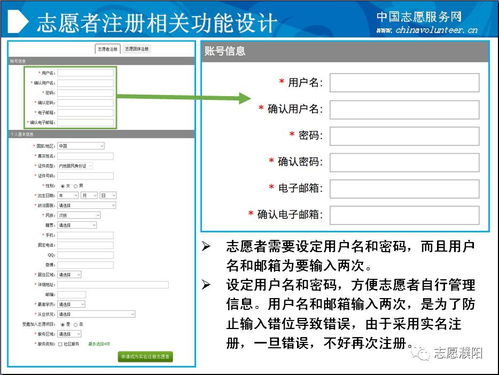Click 电子邮箱 field in enlarged panel
499x375 pixels.
click(405, 189)
